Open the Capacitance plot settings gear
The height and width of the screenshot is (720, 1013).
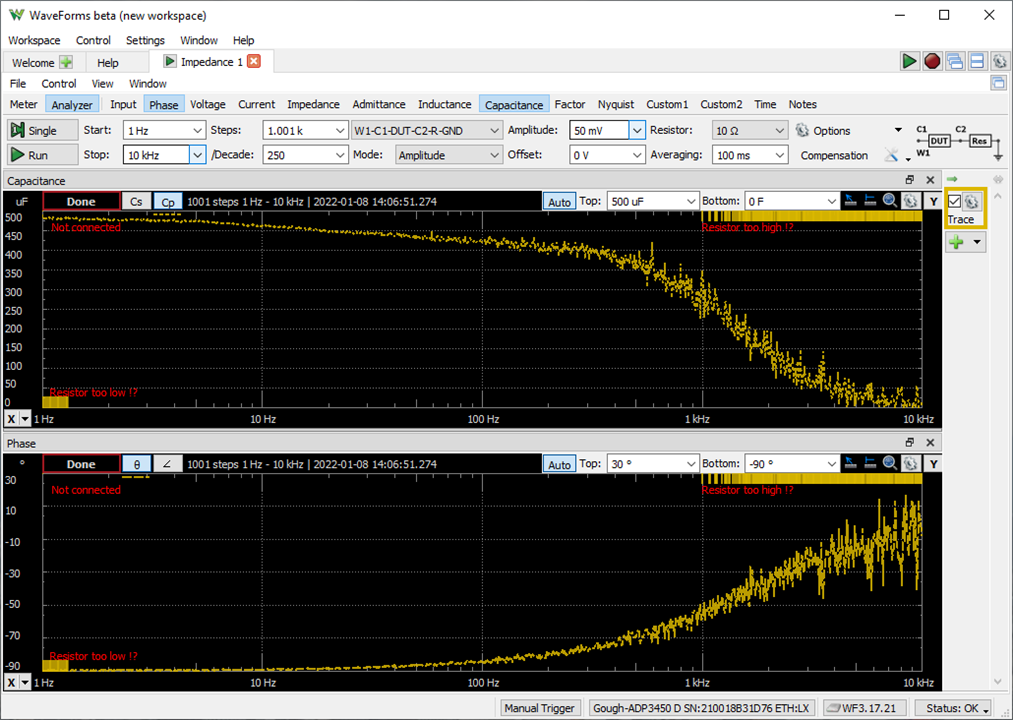910,201
